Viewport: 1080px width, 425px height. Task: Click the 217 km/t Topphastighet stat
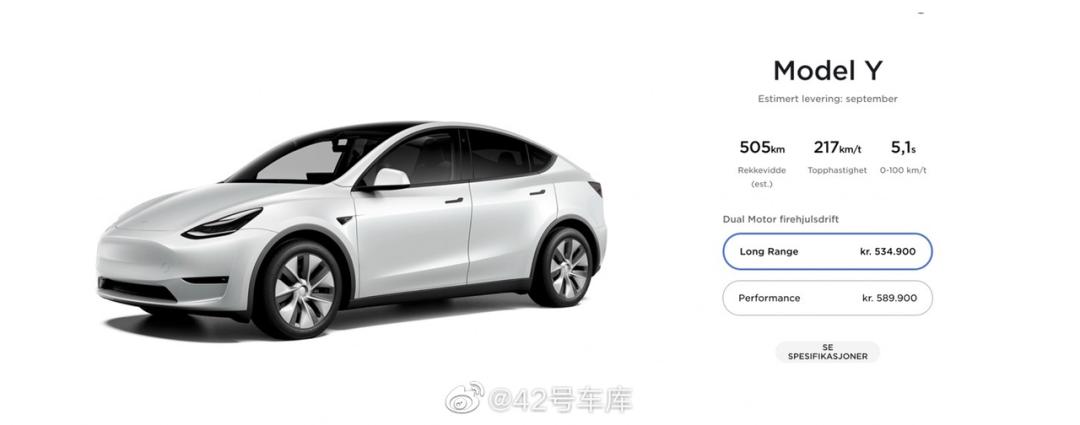[837, 157]
